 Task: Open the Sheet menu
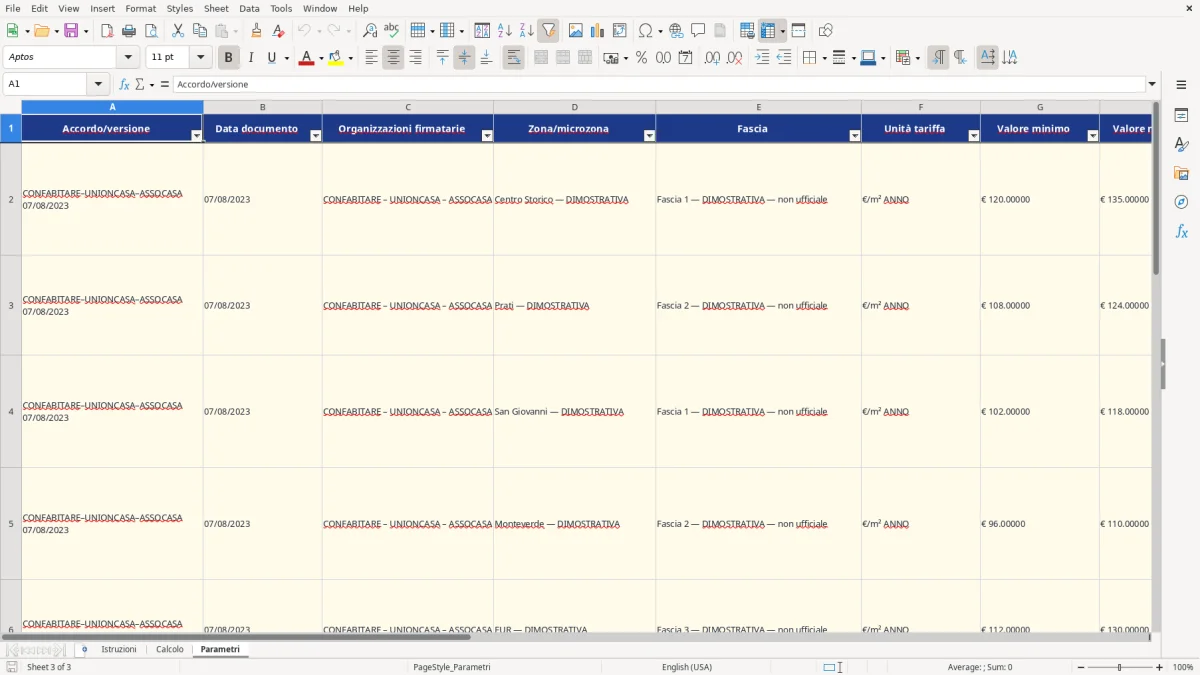tap(216, 8)
